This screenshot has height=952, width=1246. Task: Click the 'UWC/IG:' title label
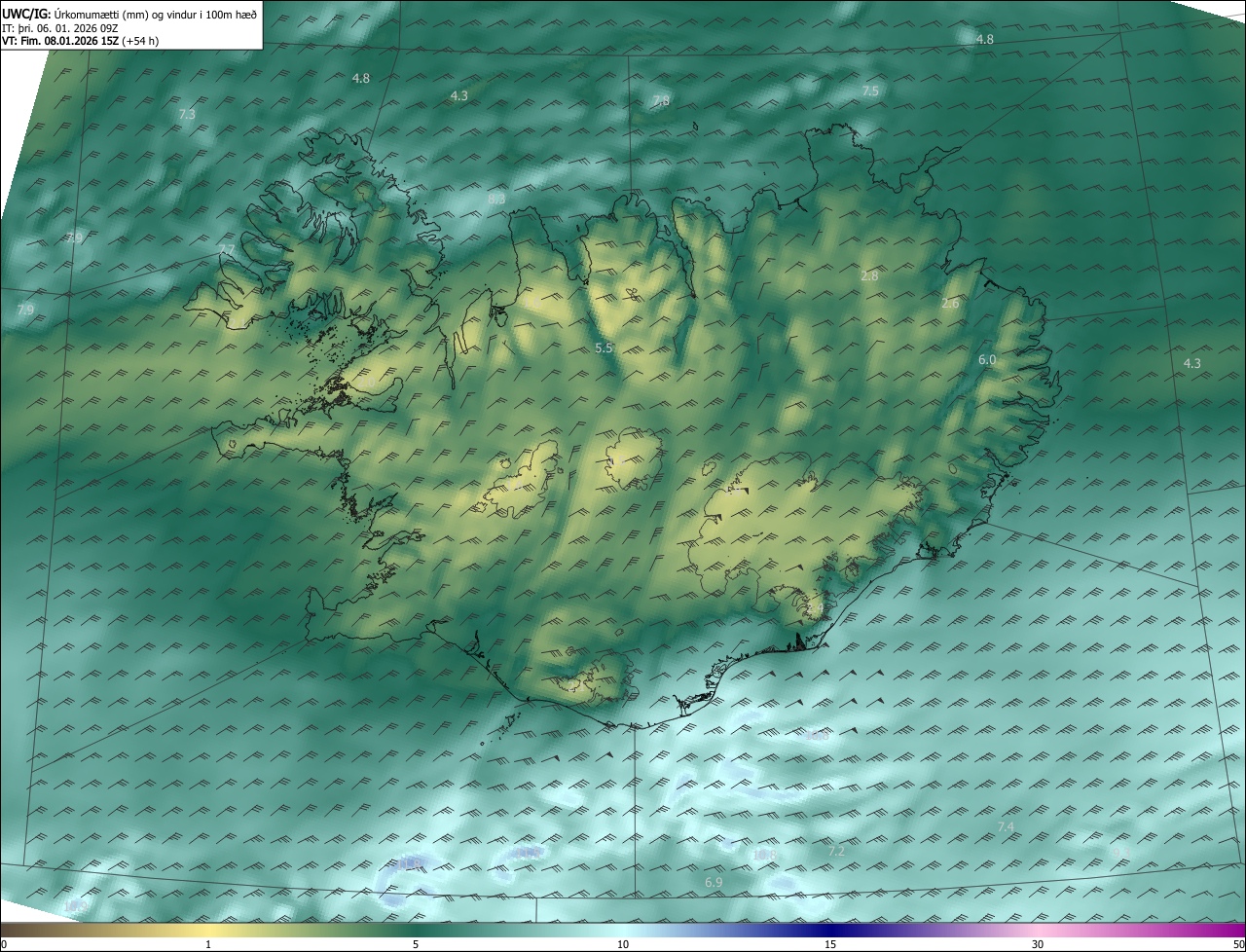click(26, 15)
